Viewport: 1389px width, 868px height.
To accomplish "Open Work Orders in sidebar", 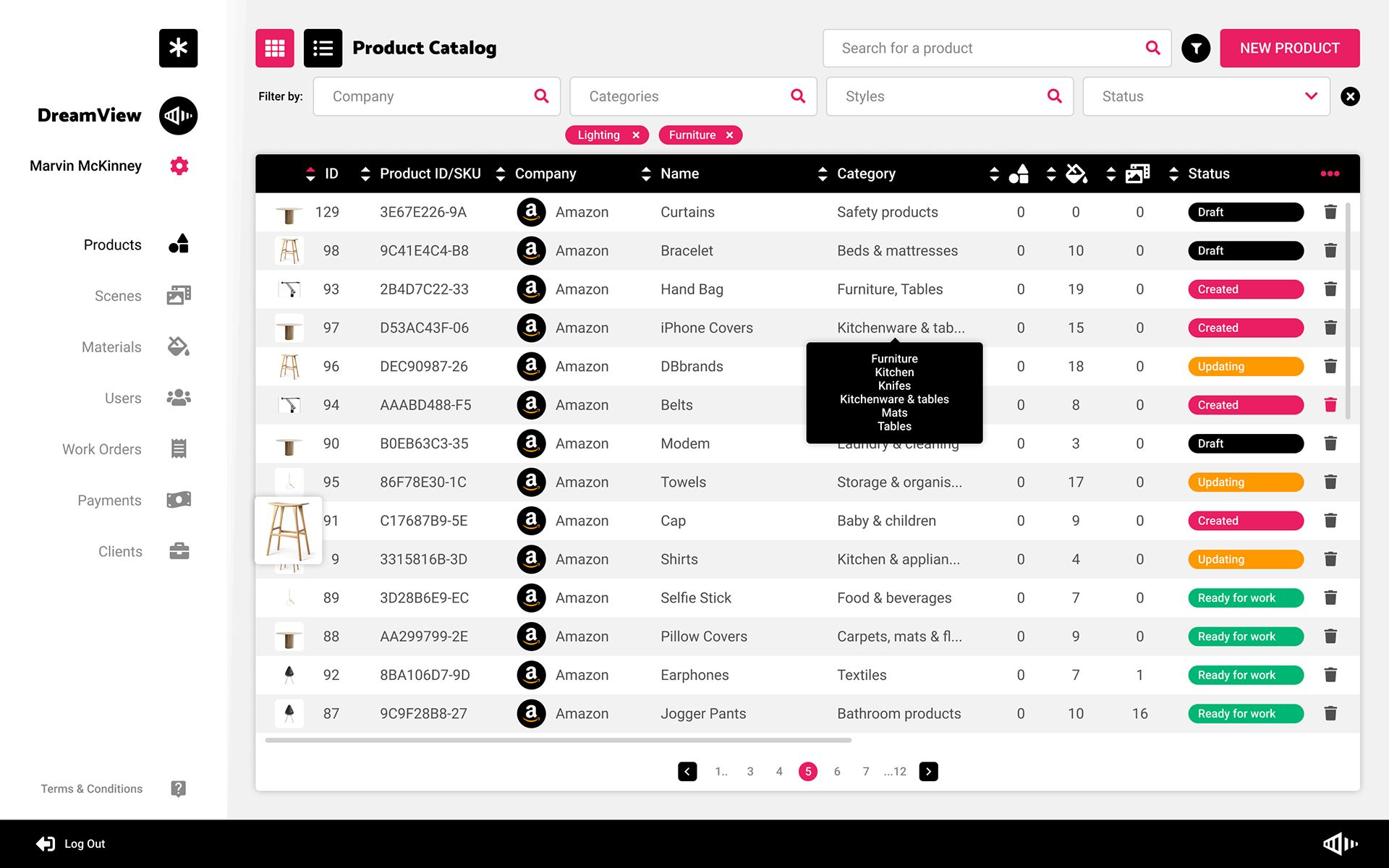I will pyautogui.click(x=102, y=449).
